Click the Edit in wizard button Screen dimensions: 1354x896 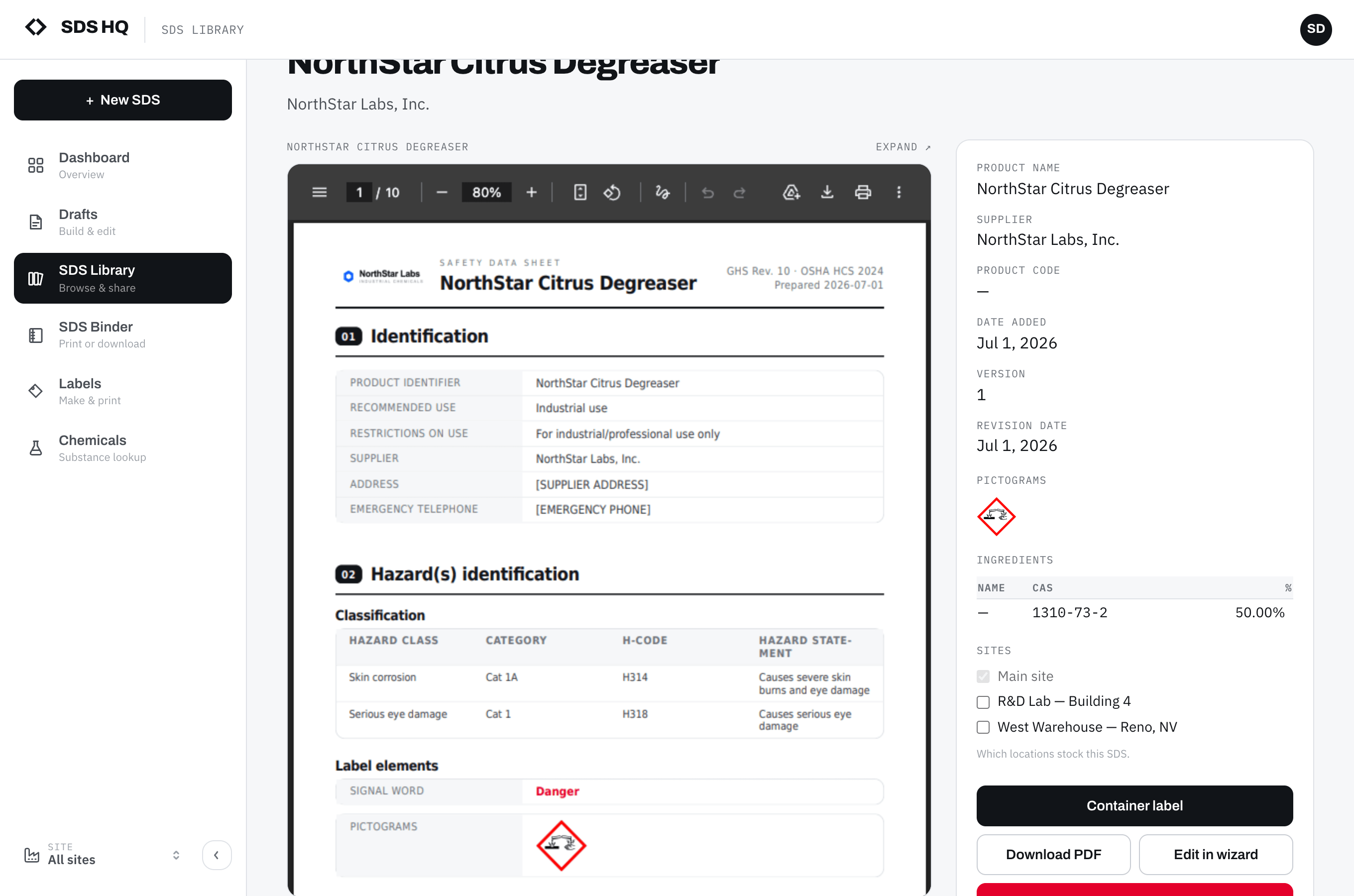coord(1215,854)
